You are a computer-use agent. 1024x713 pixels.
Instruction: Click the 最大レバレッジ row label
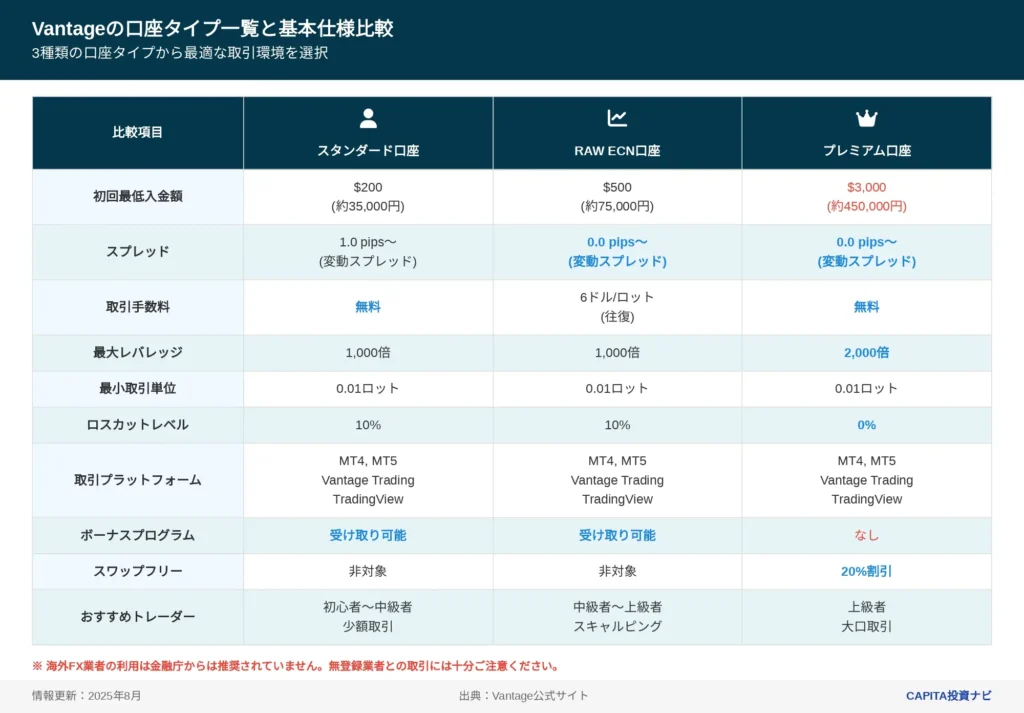tap(138, 353)
